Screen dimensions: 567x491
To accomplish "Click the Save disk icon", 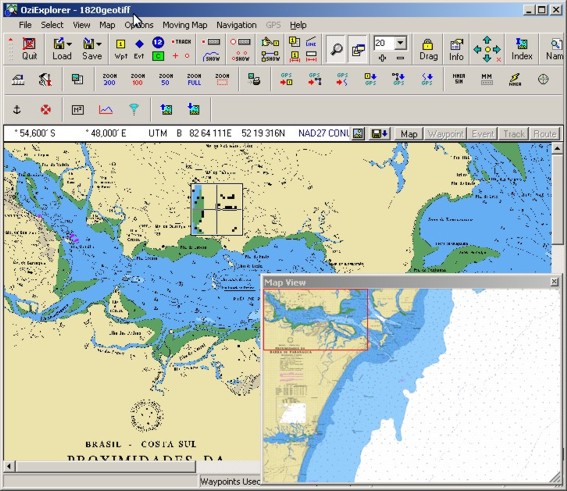I will [x=88, y=44].
